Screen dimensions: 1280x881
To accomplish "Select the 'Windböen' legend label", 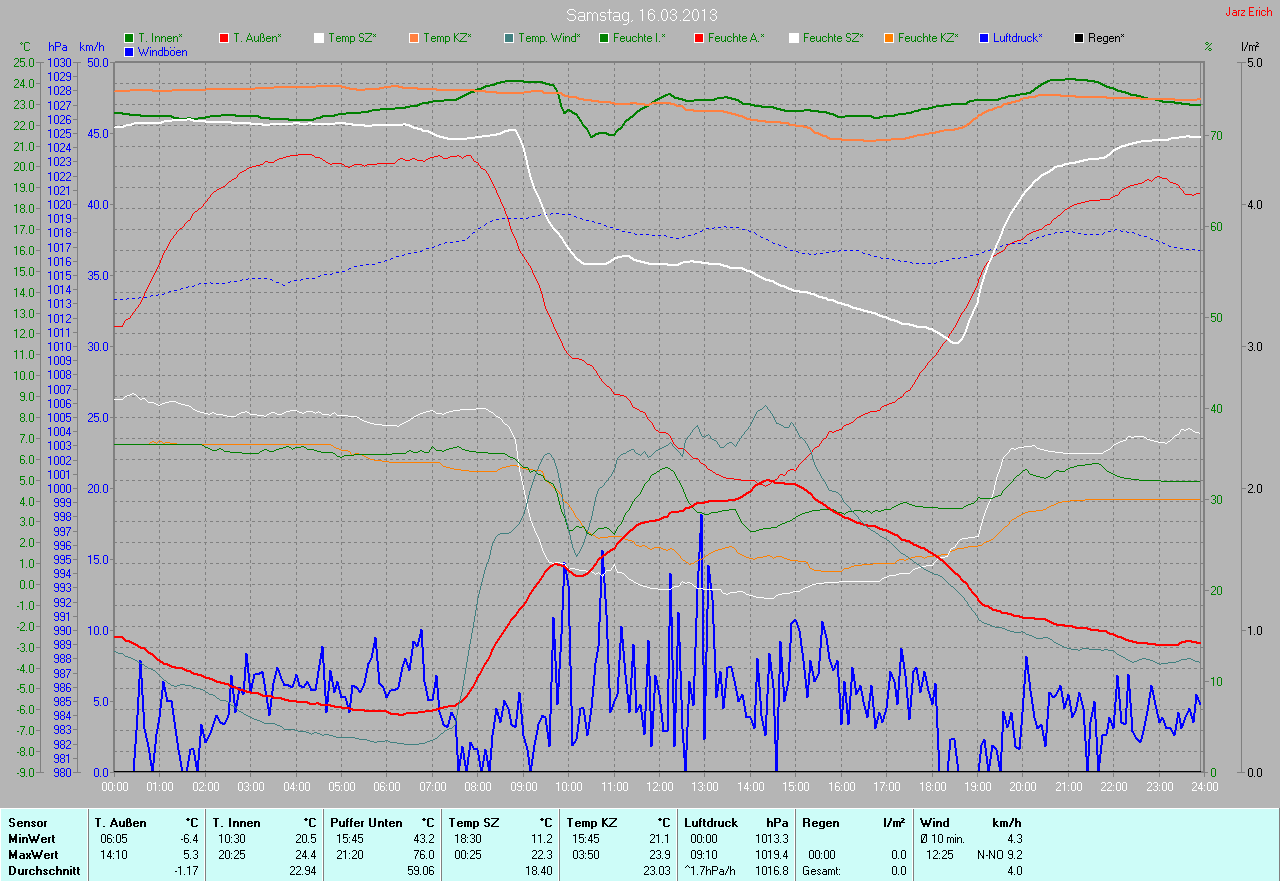I will [x=162, y=52].
